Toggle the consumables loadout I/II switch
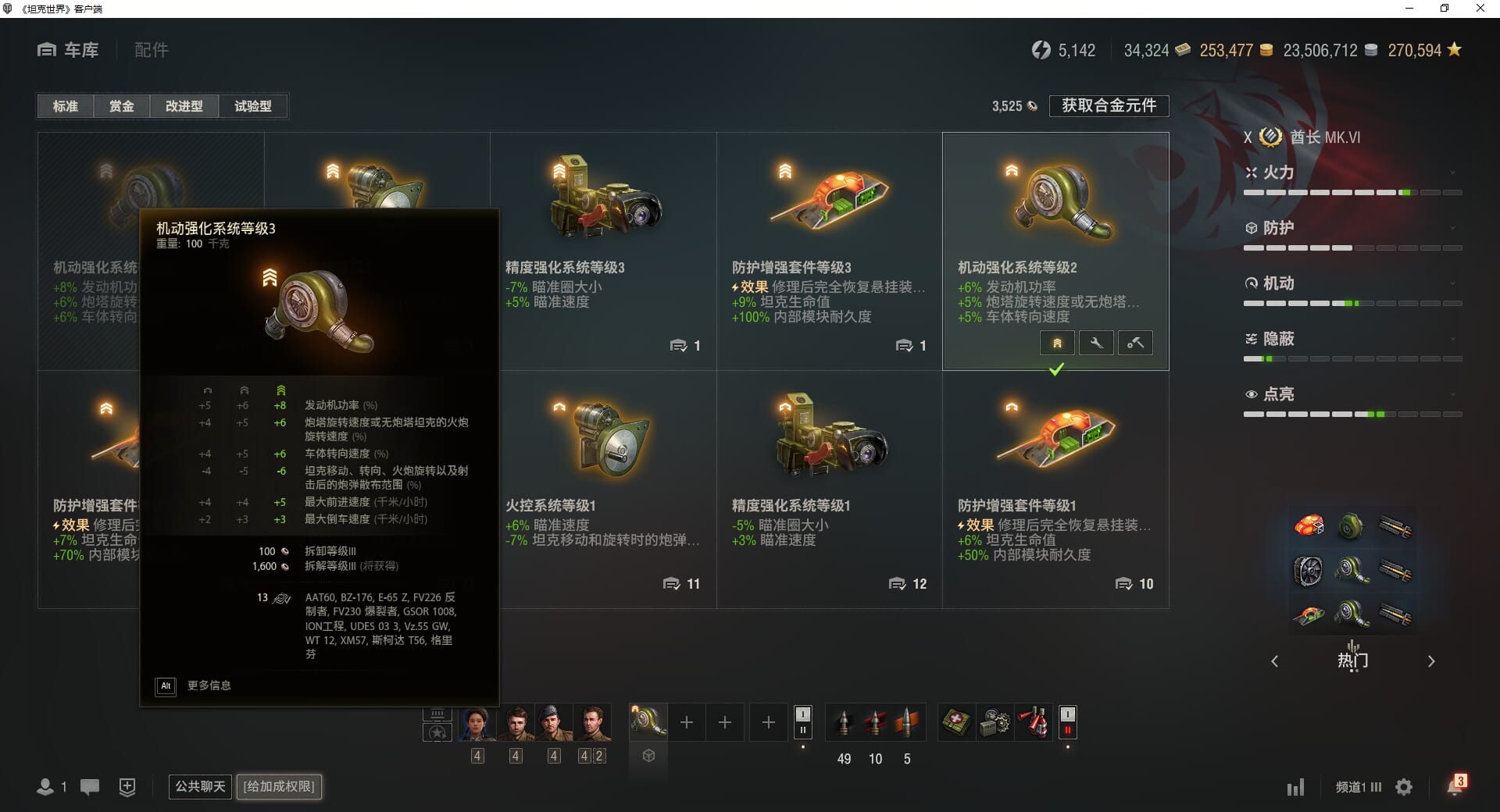Screen dimensions: 1500x812 (1068, 722)
